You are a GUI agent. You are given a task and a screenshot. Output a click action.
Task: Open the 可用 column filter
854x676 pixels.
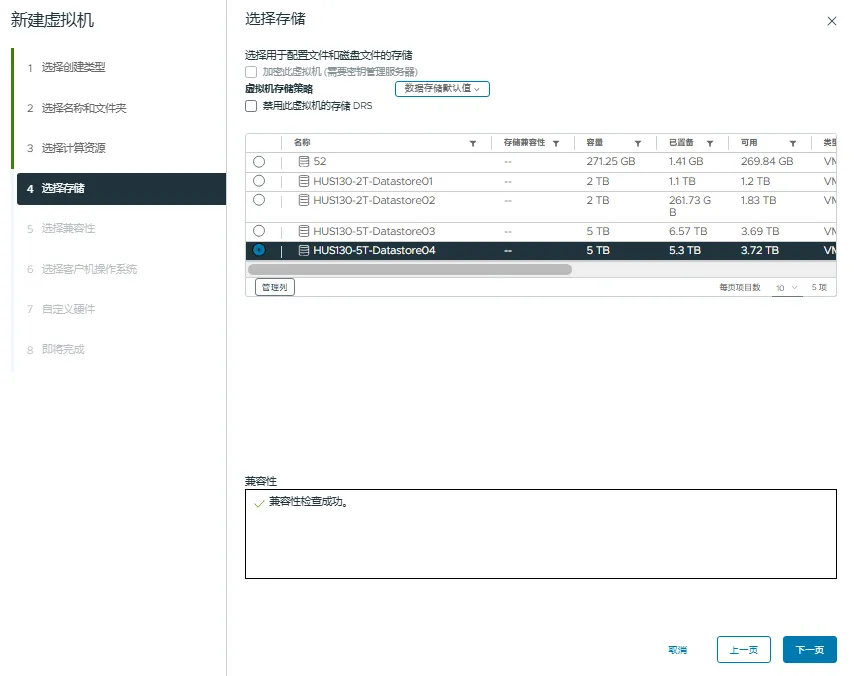pyautogui.click(x=793, y=143)
